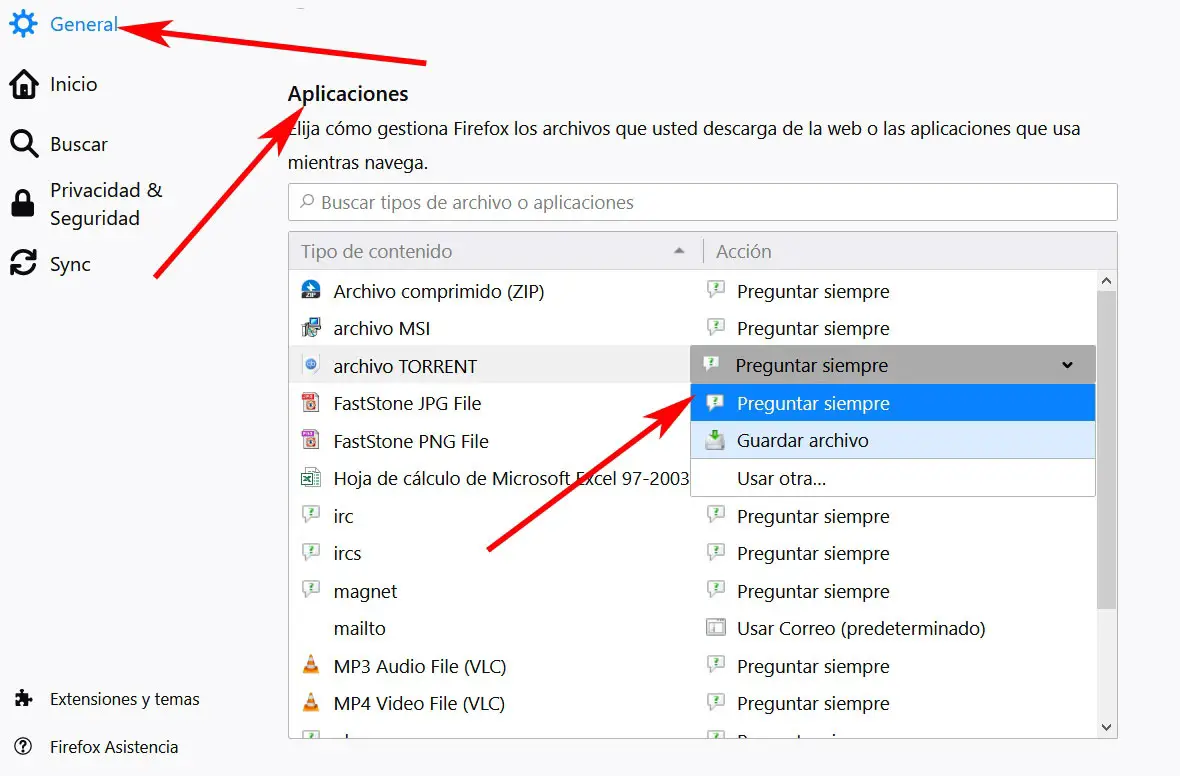Click the Extensiones y temas puzzle icon
1180x776 pixels.
click(23, 698)
